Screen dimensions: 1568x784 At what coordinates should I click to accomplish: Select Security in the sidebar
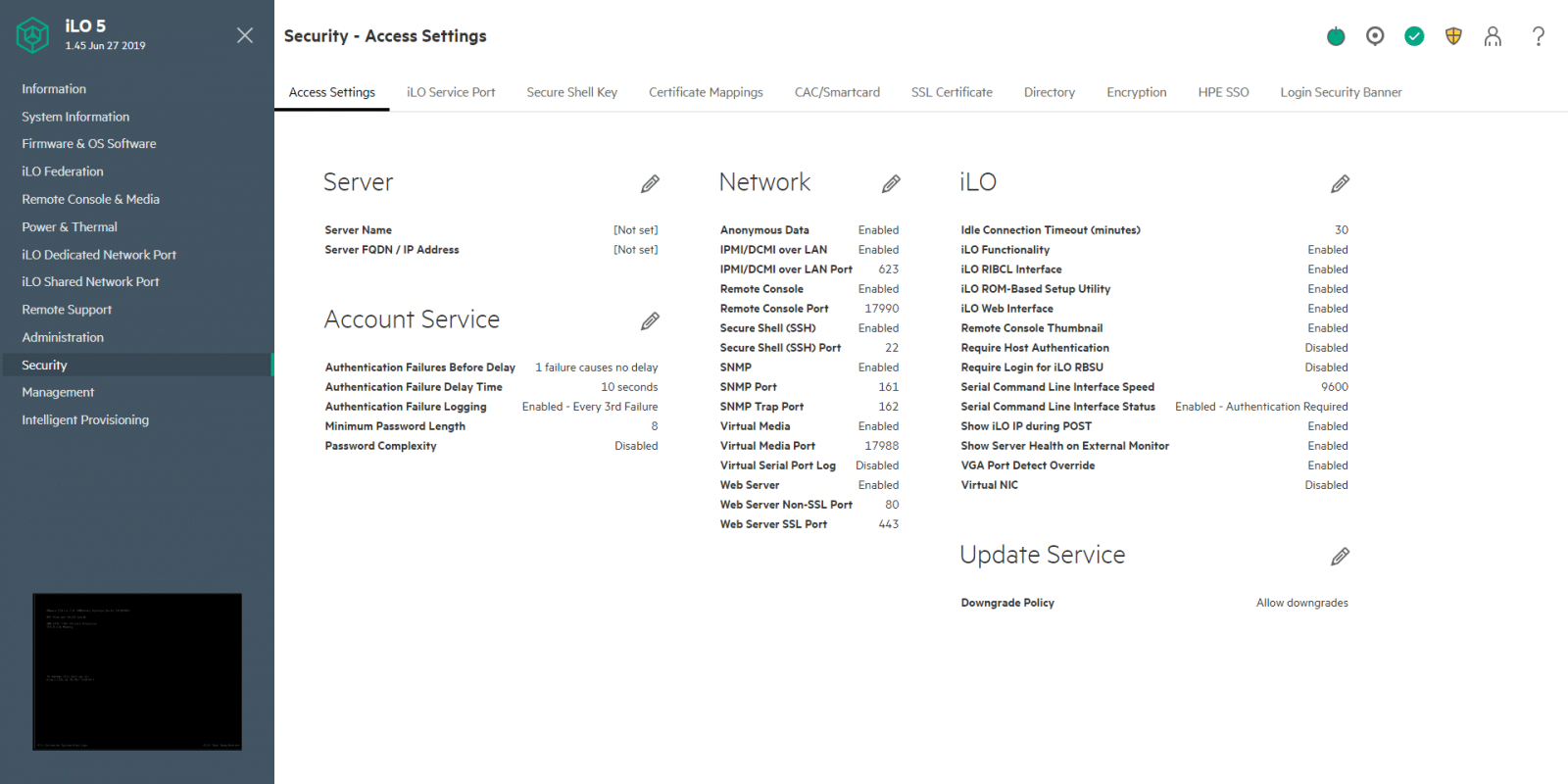coord(137,365)
